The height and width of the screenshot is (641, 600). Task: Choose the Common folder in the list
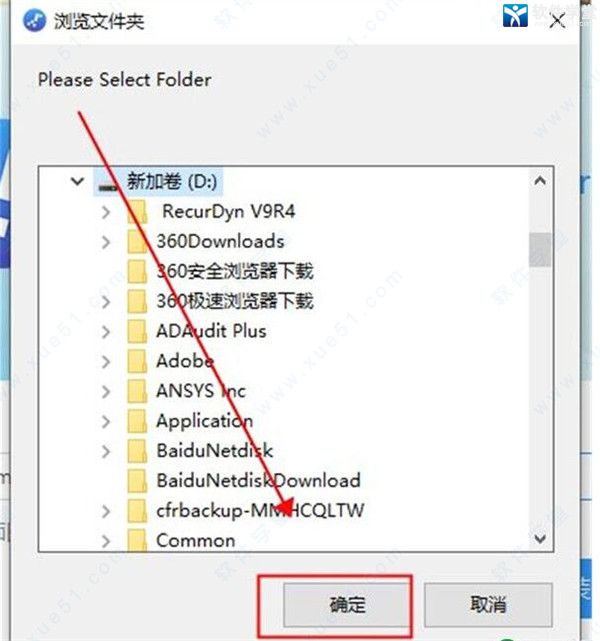point(181,540)
